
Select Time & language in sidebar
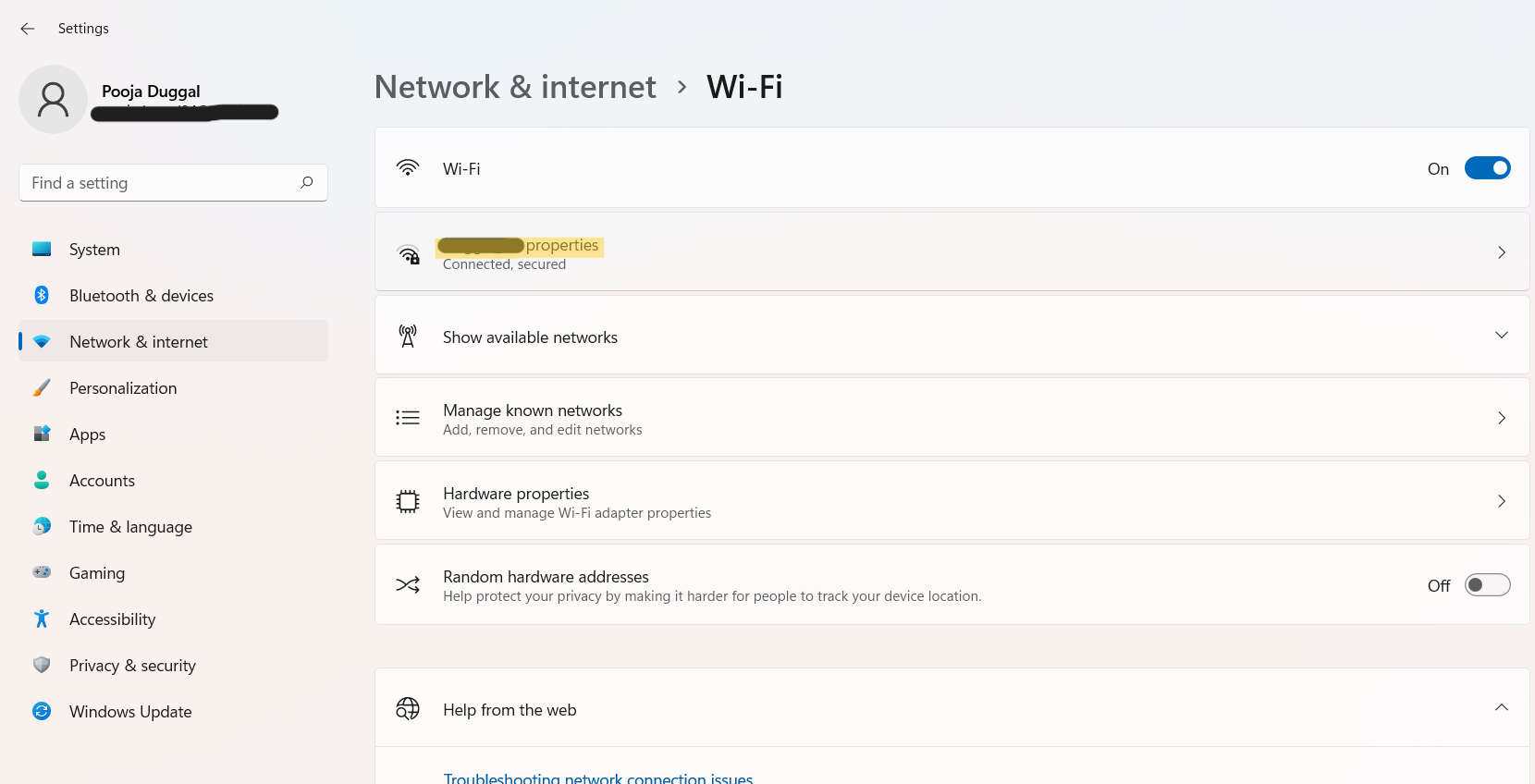pos(130,527)
